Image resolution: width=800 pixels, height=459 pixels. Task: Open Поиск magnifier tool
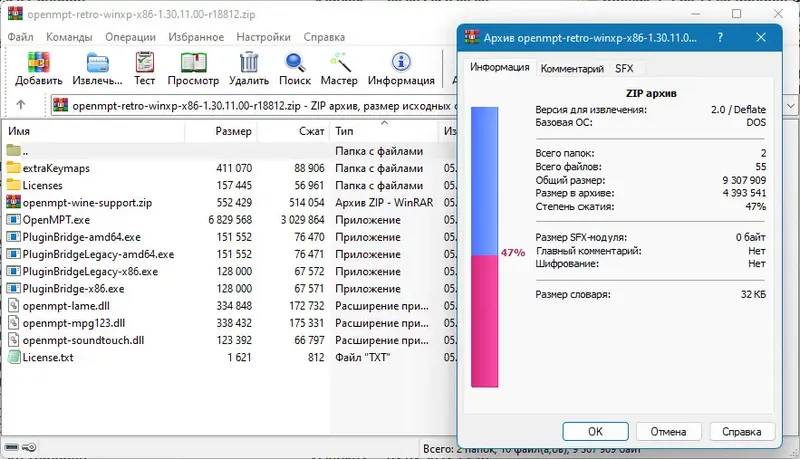point(295,62)
